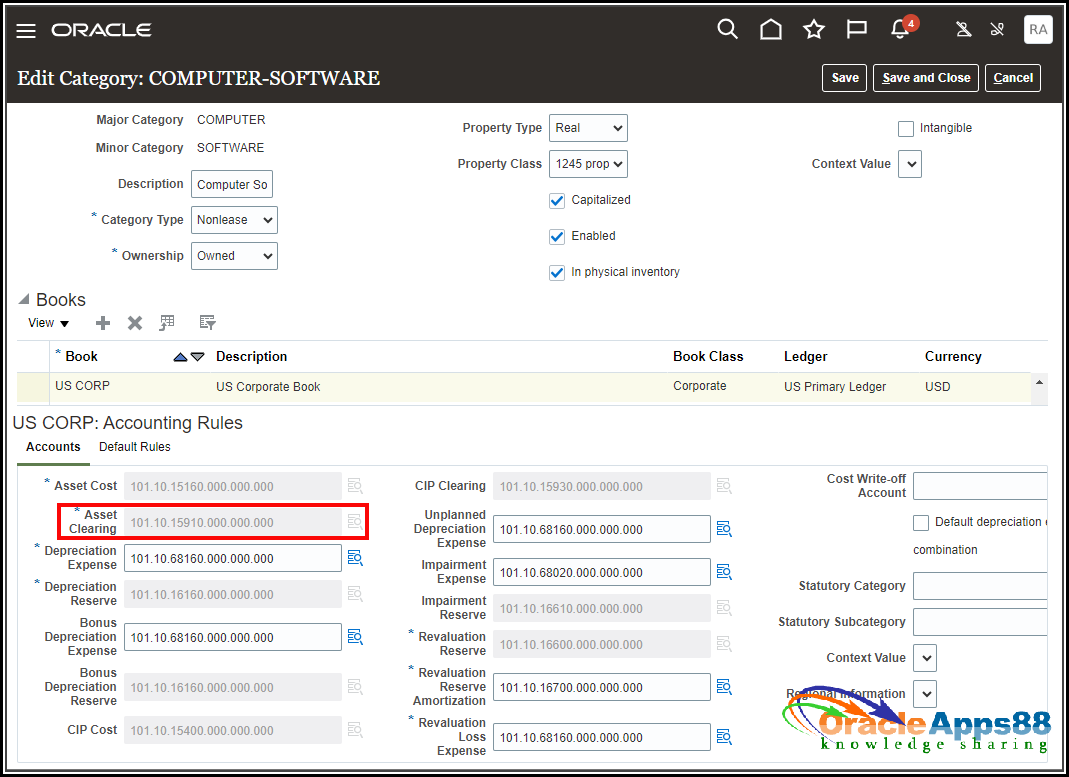This screenshot has height=777, width=1069.
Task: Click the crossed tool icon in header
Action: click(997, 29)
